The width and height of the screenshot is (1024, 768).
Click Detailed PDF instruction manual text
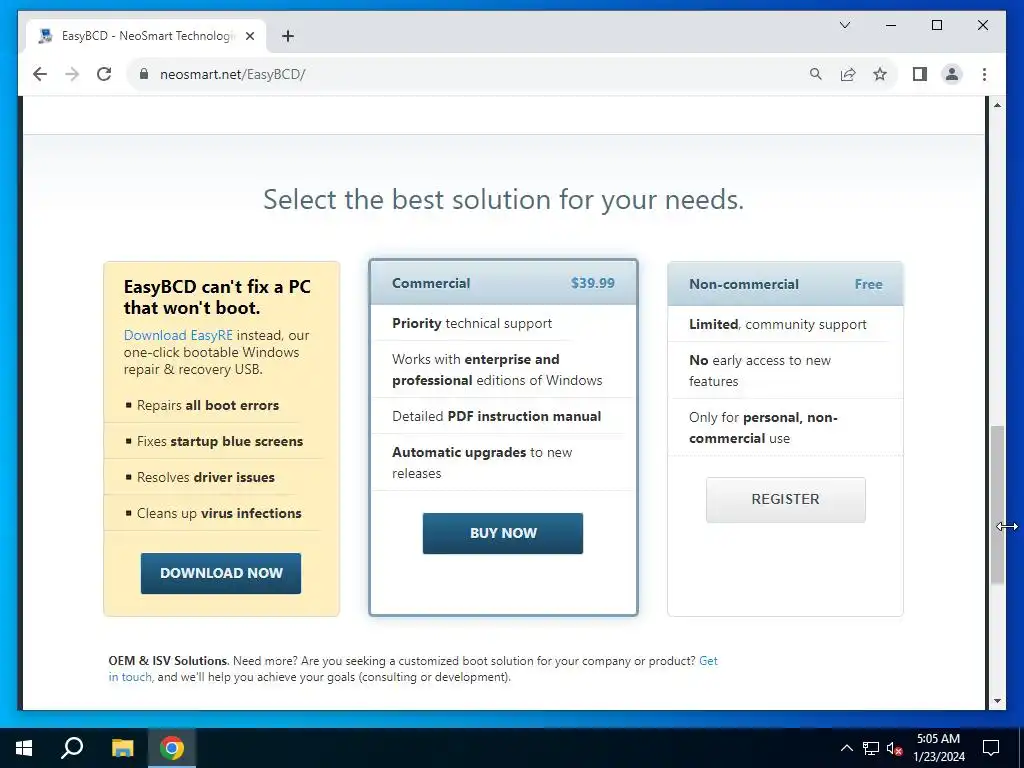[x=496, y=416]
